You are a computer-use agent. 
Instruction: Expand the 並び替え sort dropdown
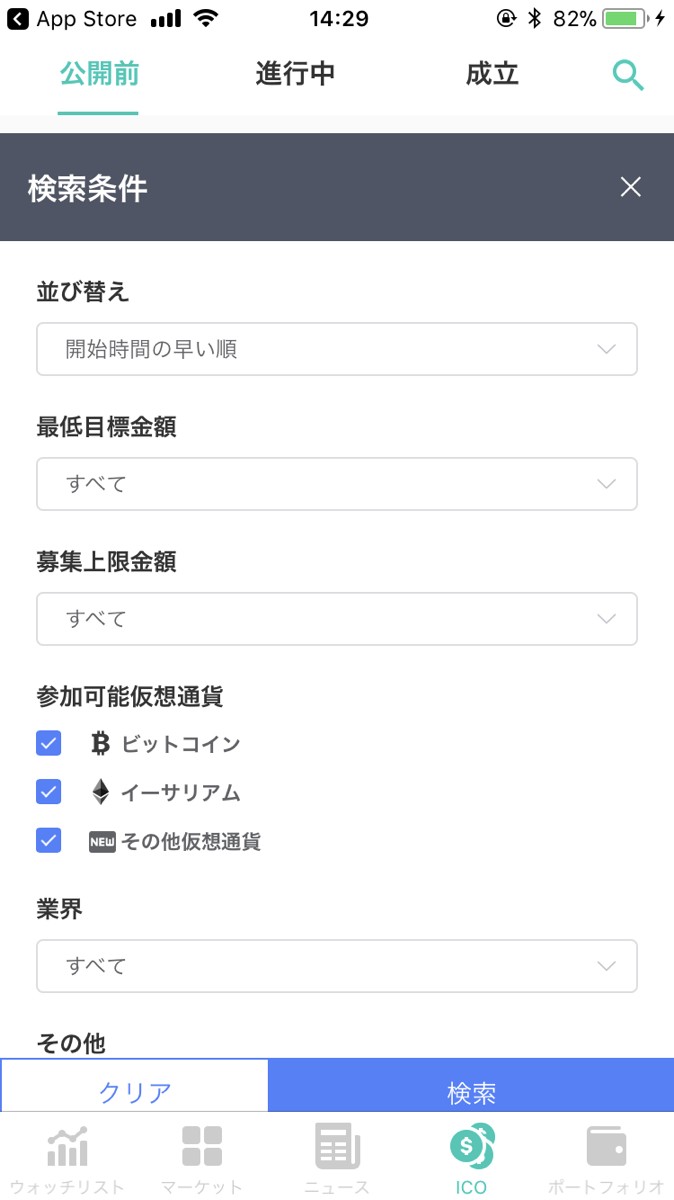(337, 349)
